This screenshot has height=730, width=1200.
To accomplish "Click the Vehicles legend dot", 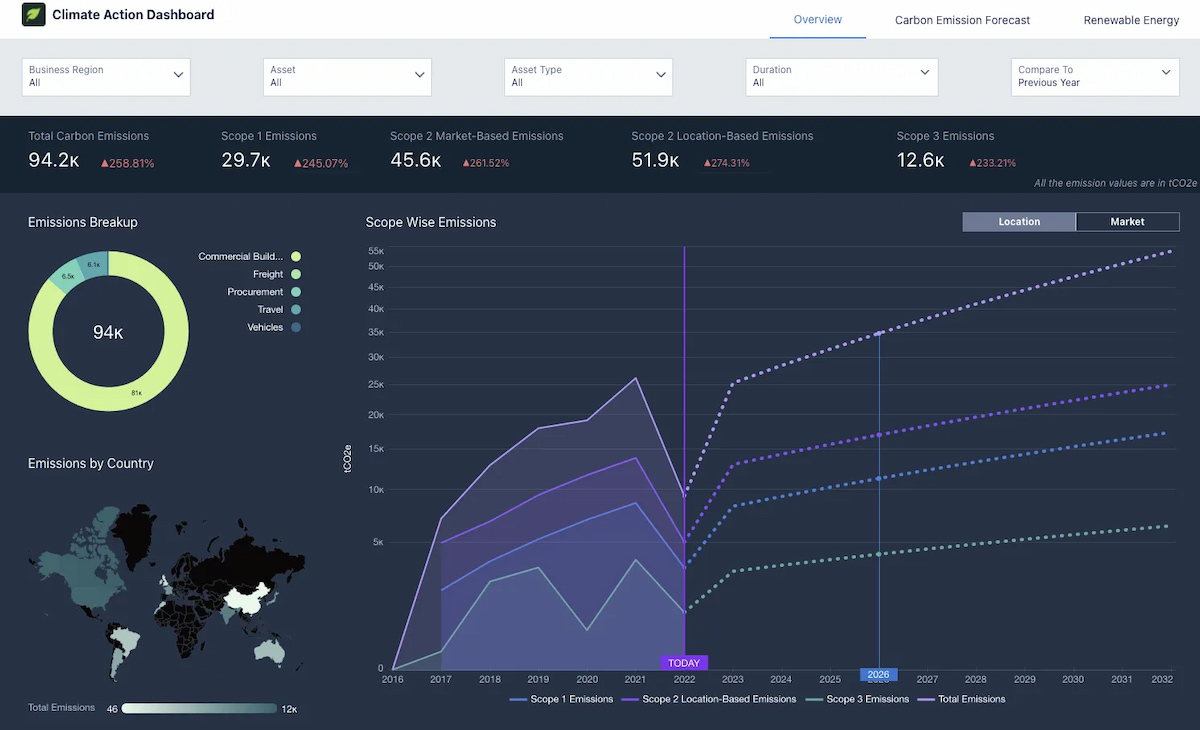I will [x=296, y=328].
